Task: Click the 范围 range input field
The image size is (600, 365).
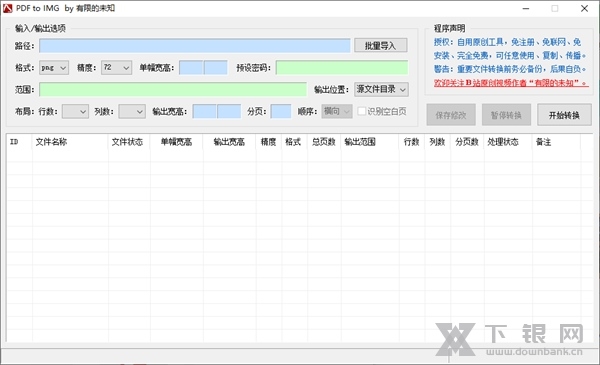Action: tap(173, 90)
